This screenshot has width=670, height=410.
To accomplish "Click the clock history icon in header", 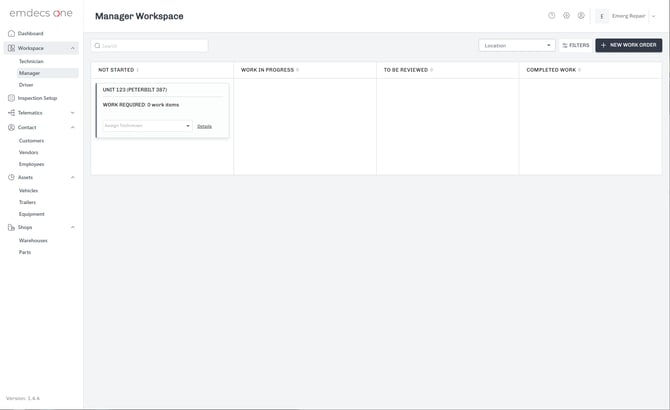I will (551, 16).
